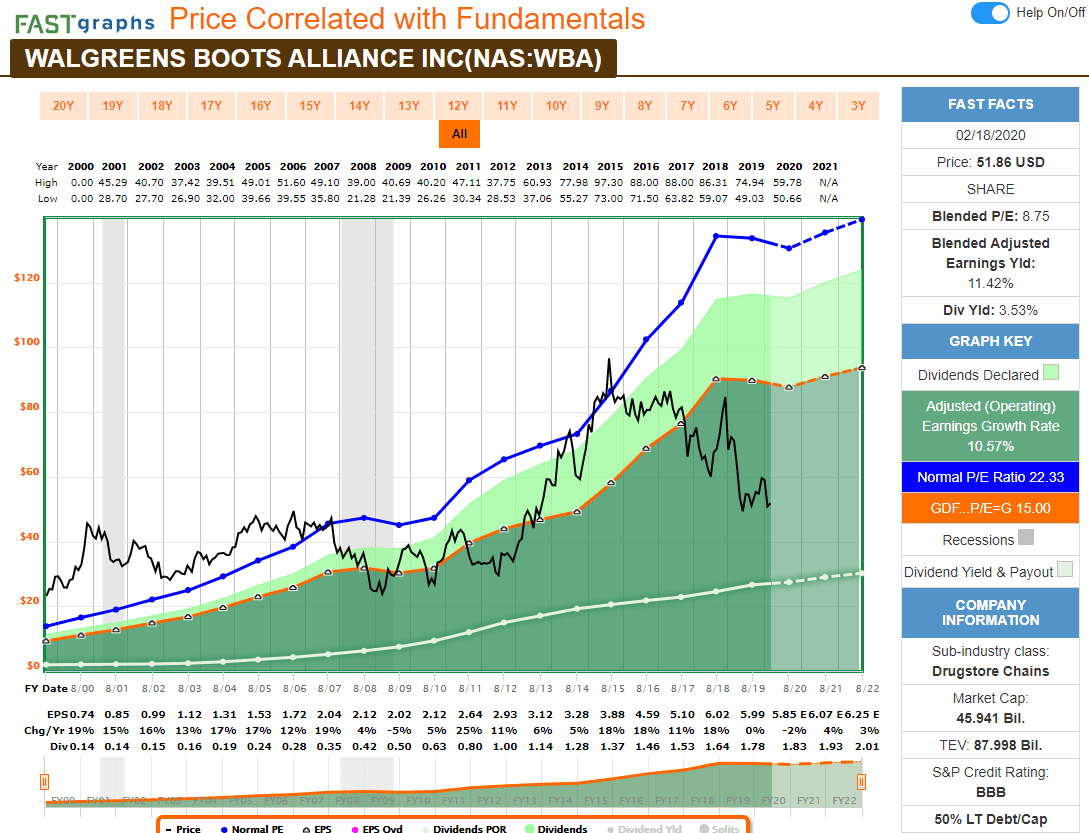Screen dimensions: 1089x833
Task: Toggle the Dividends legend item
Action: click(556, 829)
